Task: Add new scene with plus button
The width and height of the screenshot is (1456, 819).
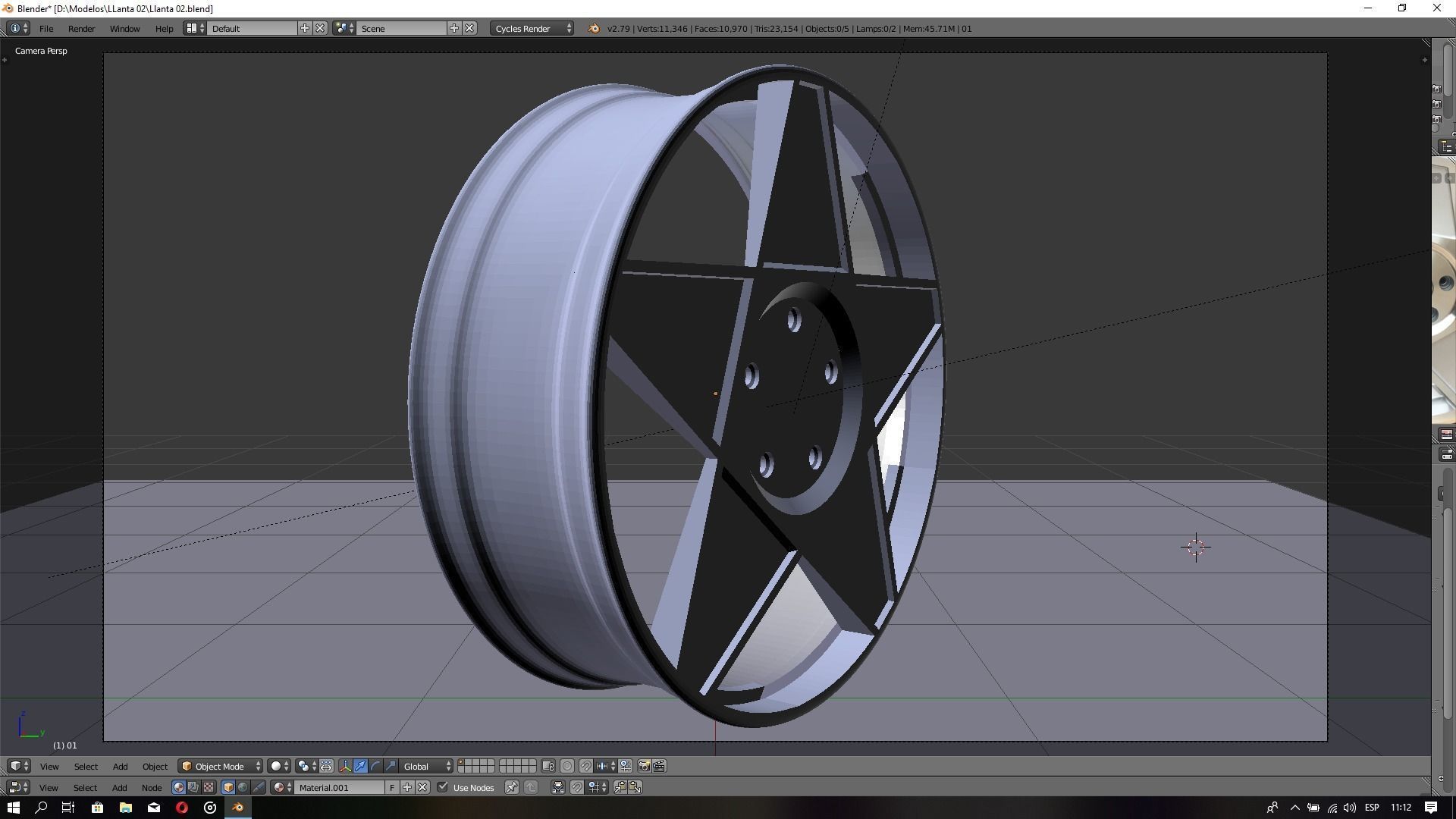Action: (454, 28)
